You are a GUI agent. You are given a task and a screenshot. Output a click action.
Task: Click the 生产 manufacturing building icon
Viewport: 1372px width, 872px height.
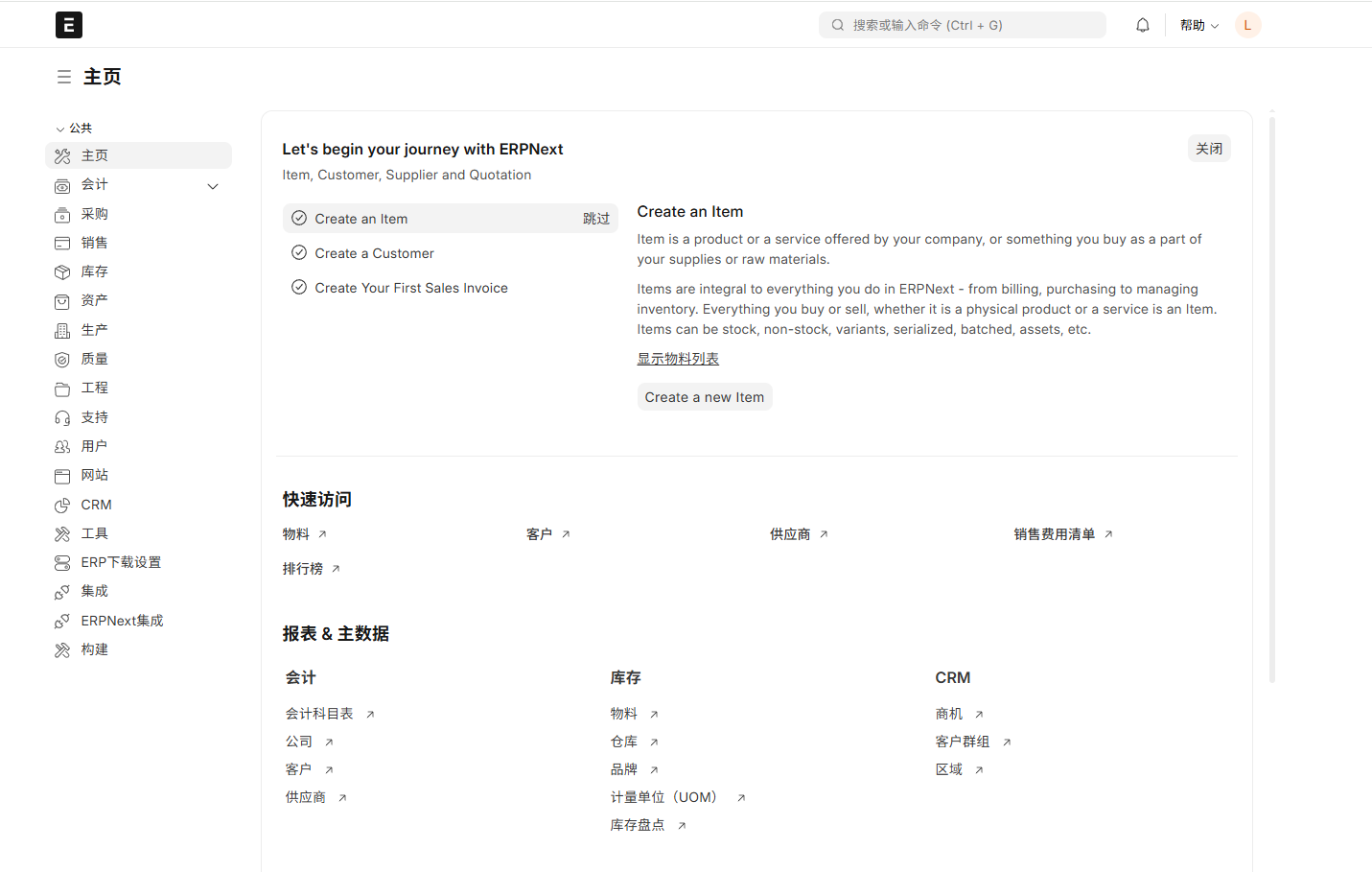coord(62,330)
